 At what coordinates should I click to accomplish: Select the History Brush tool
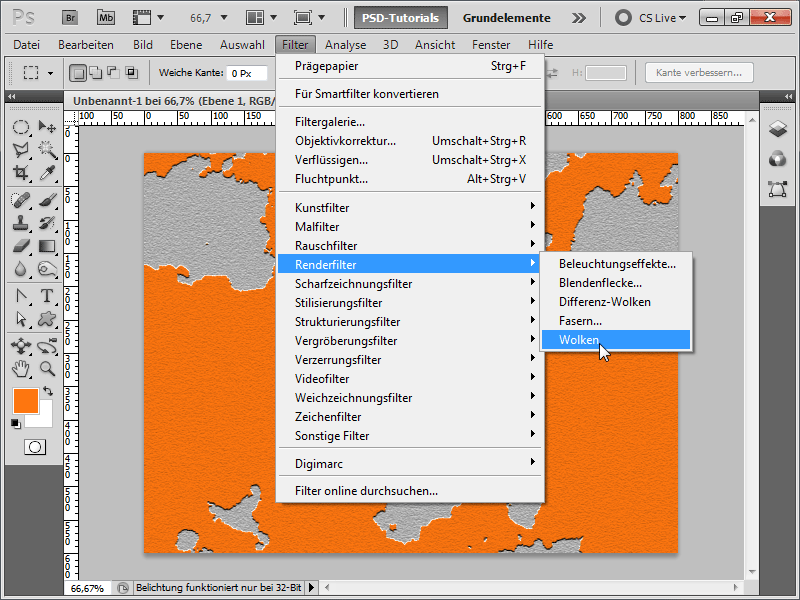(x=47, y=223)
